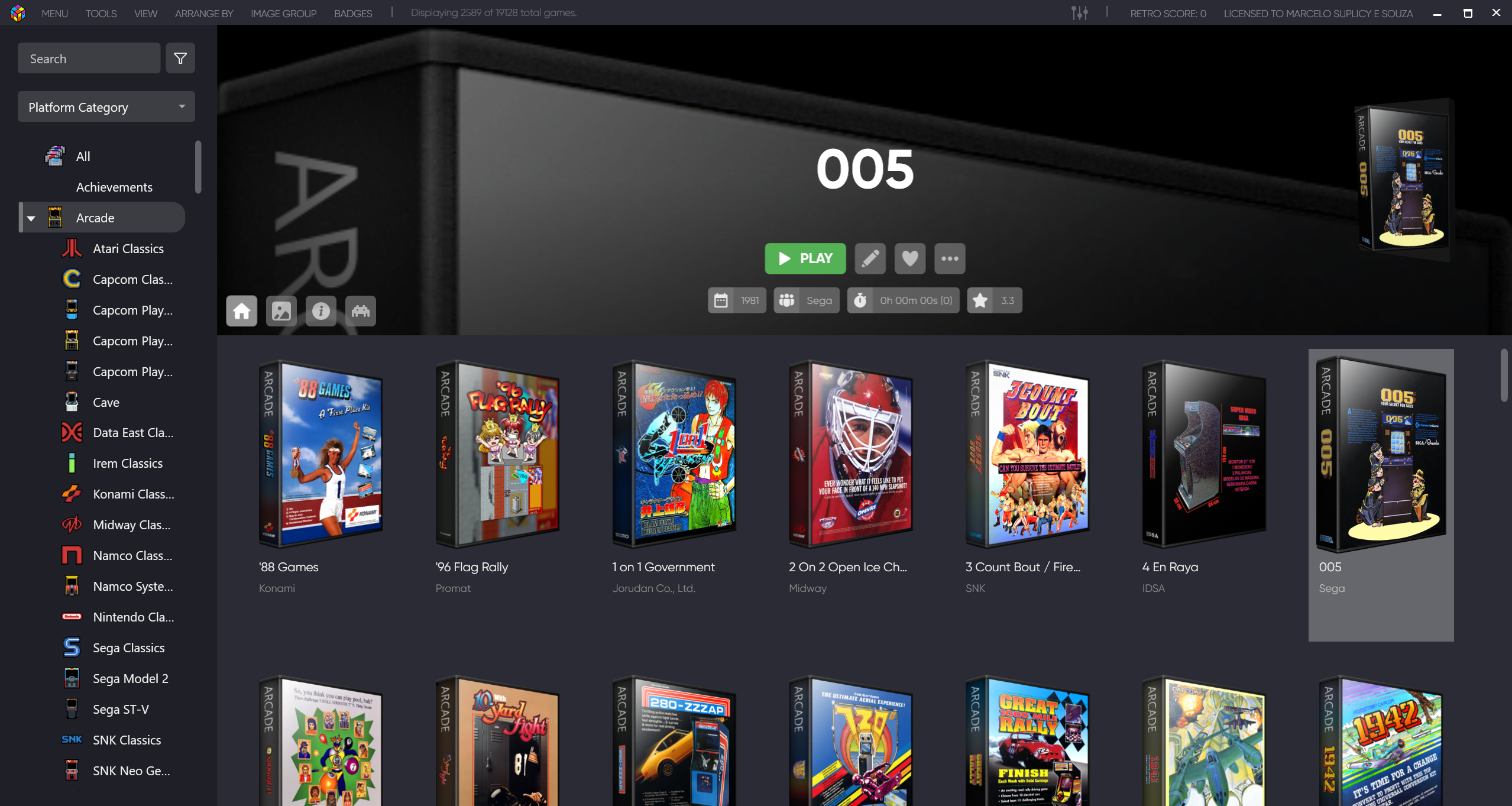This screenshot has height=806, width=1512.
Task: Select the 10-Yard Fight box art
Action: tap(497, 741)
